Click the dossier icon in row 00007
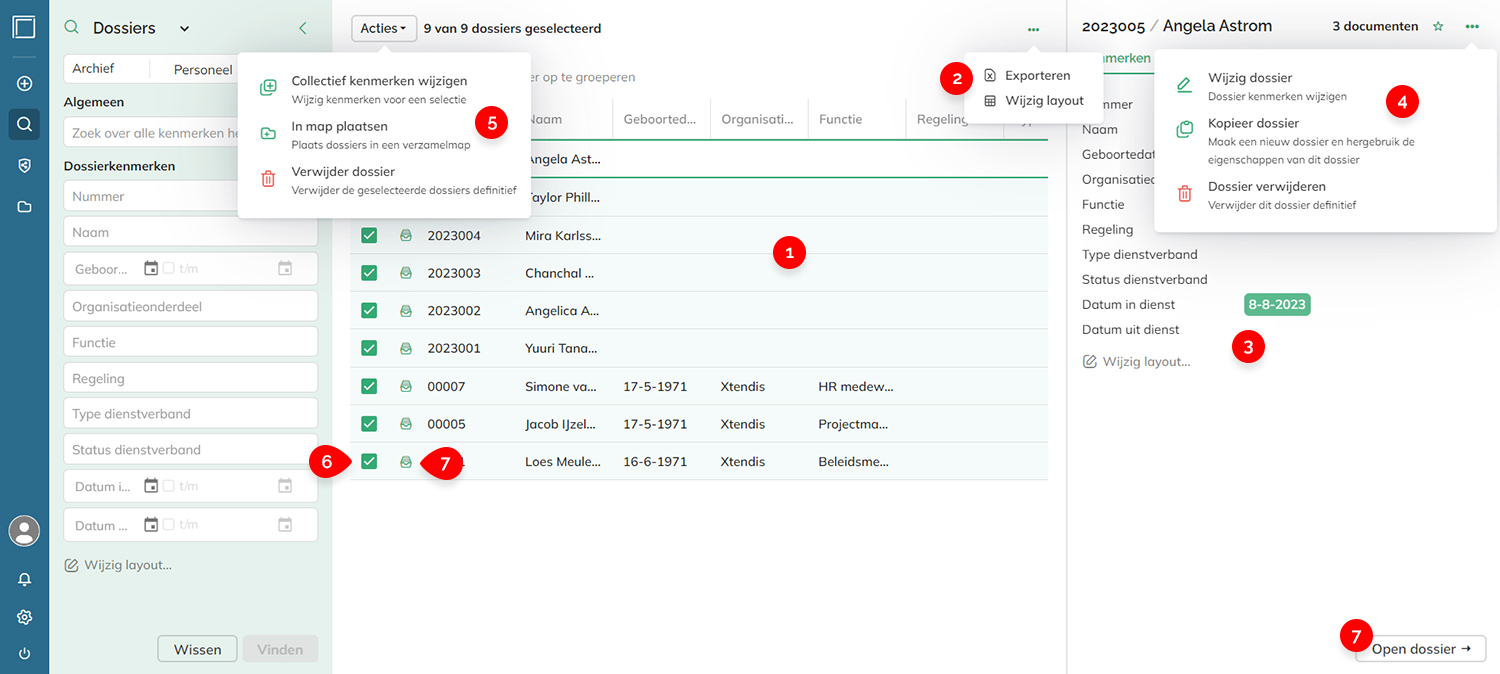Screen dimensions: 1500x674 [406, 386]
